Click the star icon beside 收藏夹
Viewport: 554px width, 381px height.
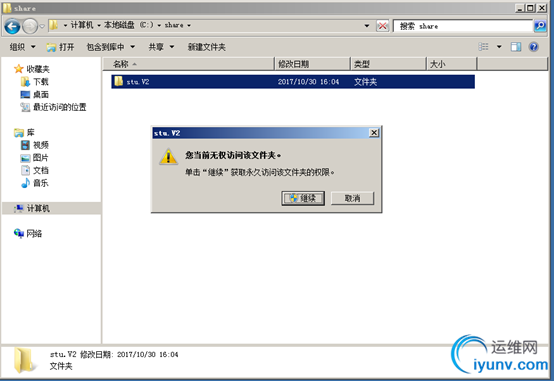(x=18, y=69)
